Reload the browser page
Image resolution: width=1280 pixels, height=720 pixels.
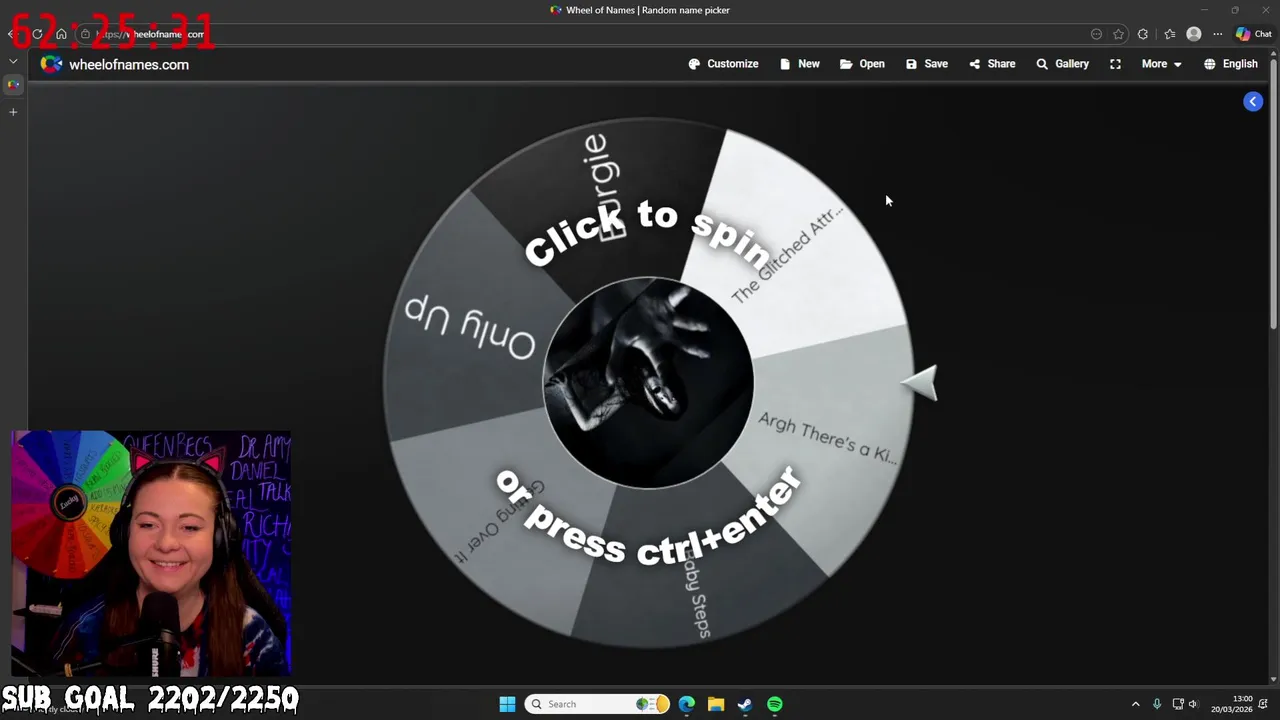click(x=37, y=34)
